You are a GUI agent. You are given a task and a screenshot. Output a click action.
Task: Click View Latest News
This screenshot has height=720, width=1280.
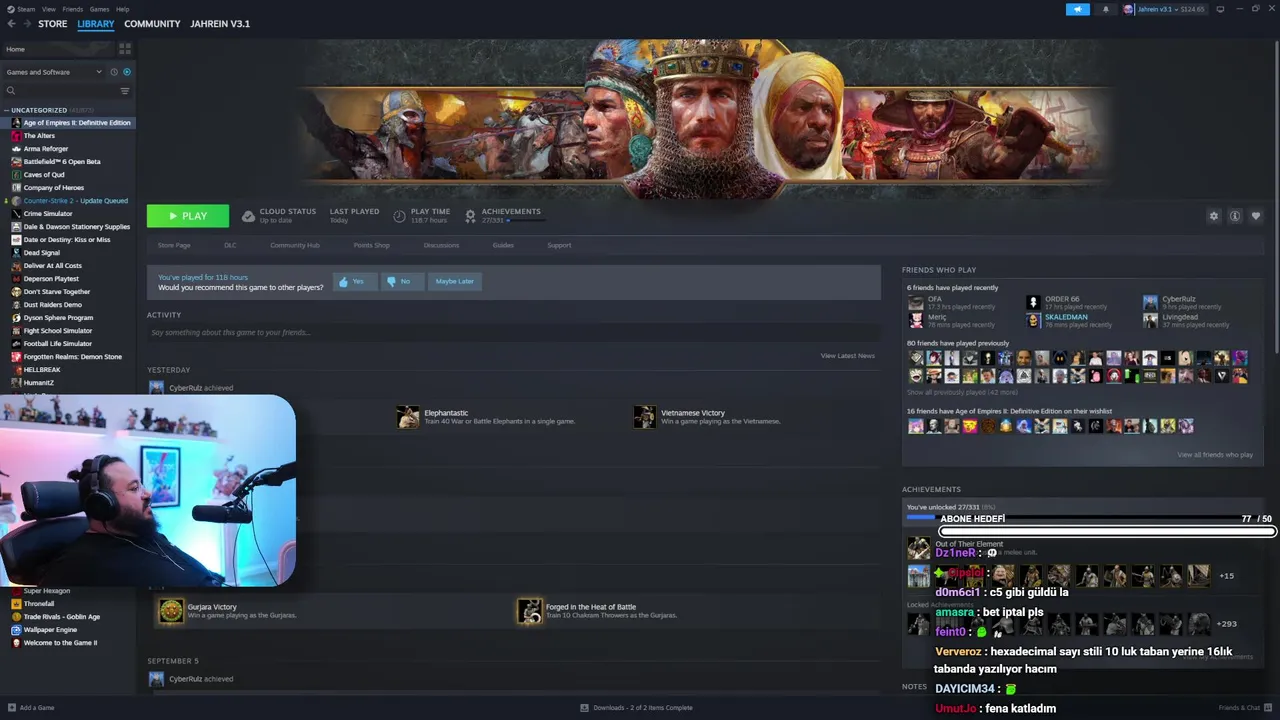point(848,356)
